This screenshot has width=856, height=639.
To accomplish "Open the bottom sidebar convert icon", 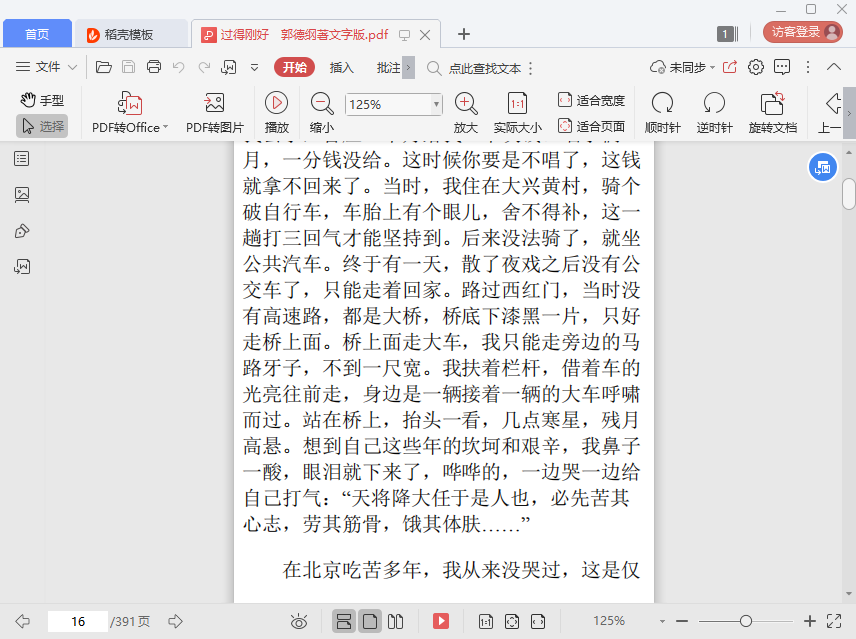I will (x=22, y=266).
